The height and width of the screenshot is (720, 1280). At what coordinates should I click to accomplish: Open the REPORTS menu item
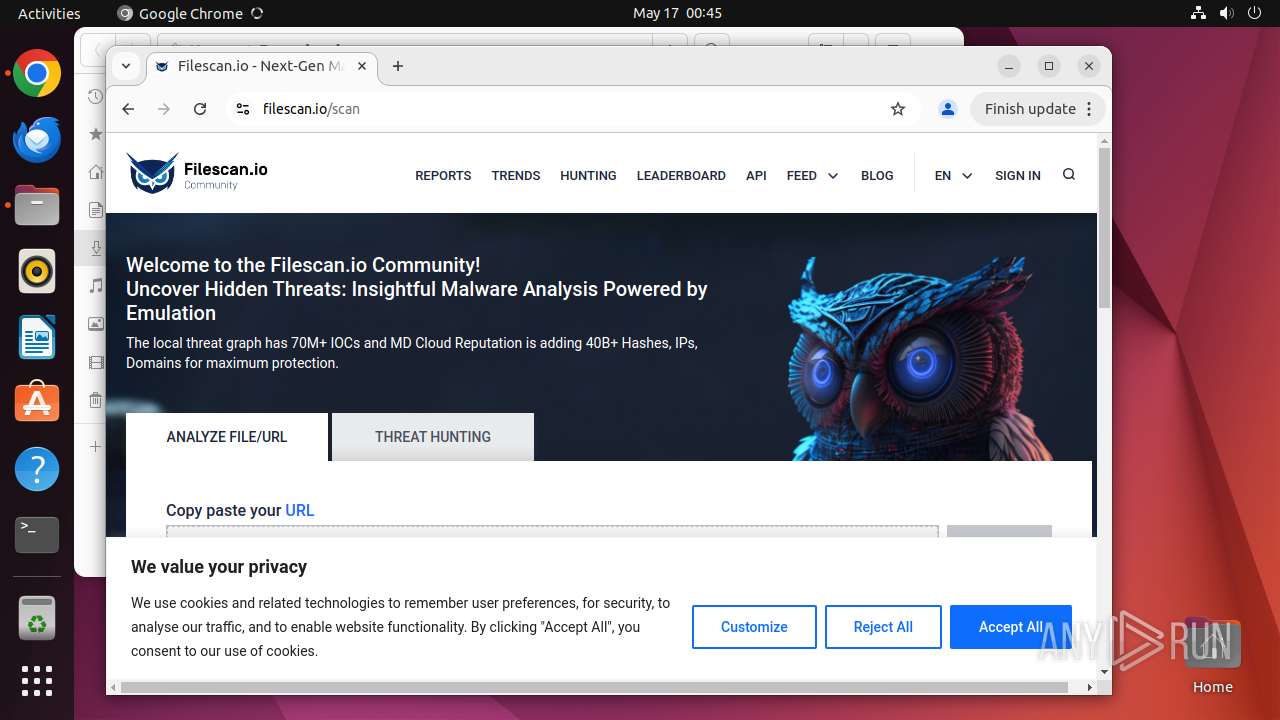443,175
